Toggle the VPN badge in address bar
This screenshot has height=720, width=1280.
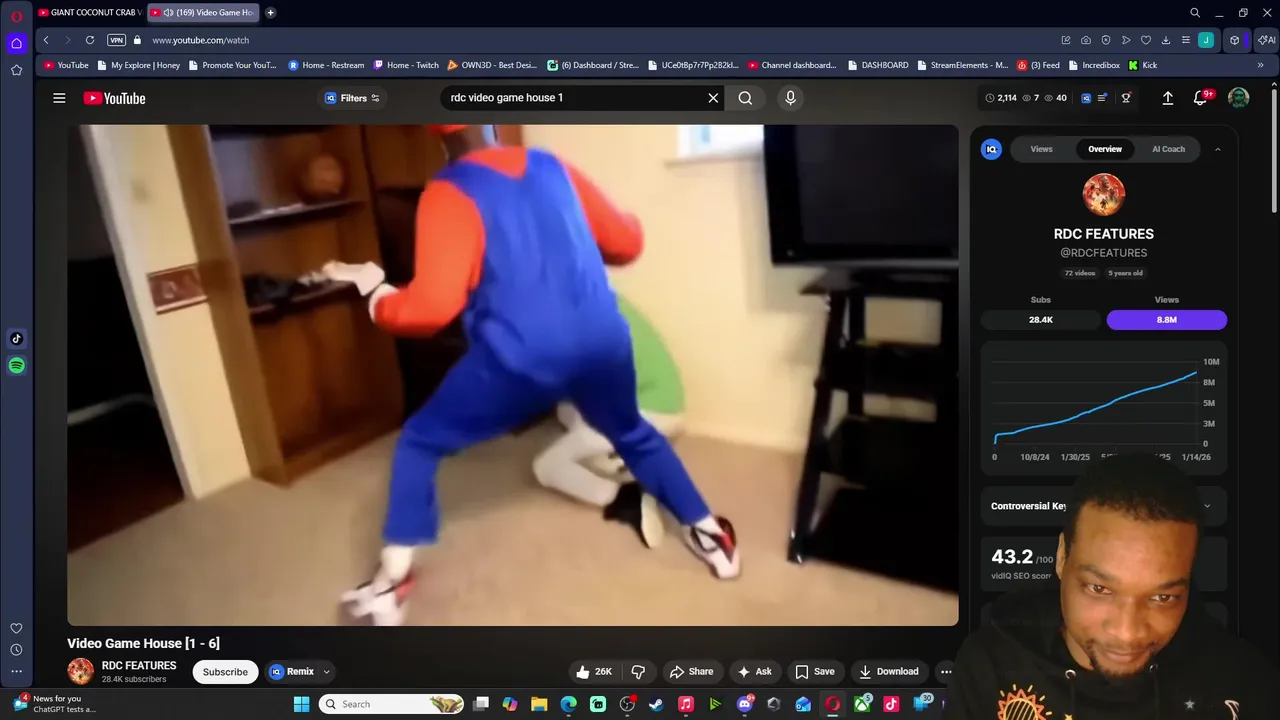(x=116, y=40)
